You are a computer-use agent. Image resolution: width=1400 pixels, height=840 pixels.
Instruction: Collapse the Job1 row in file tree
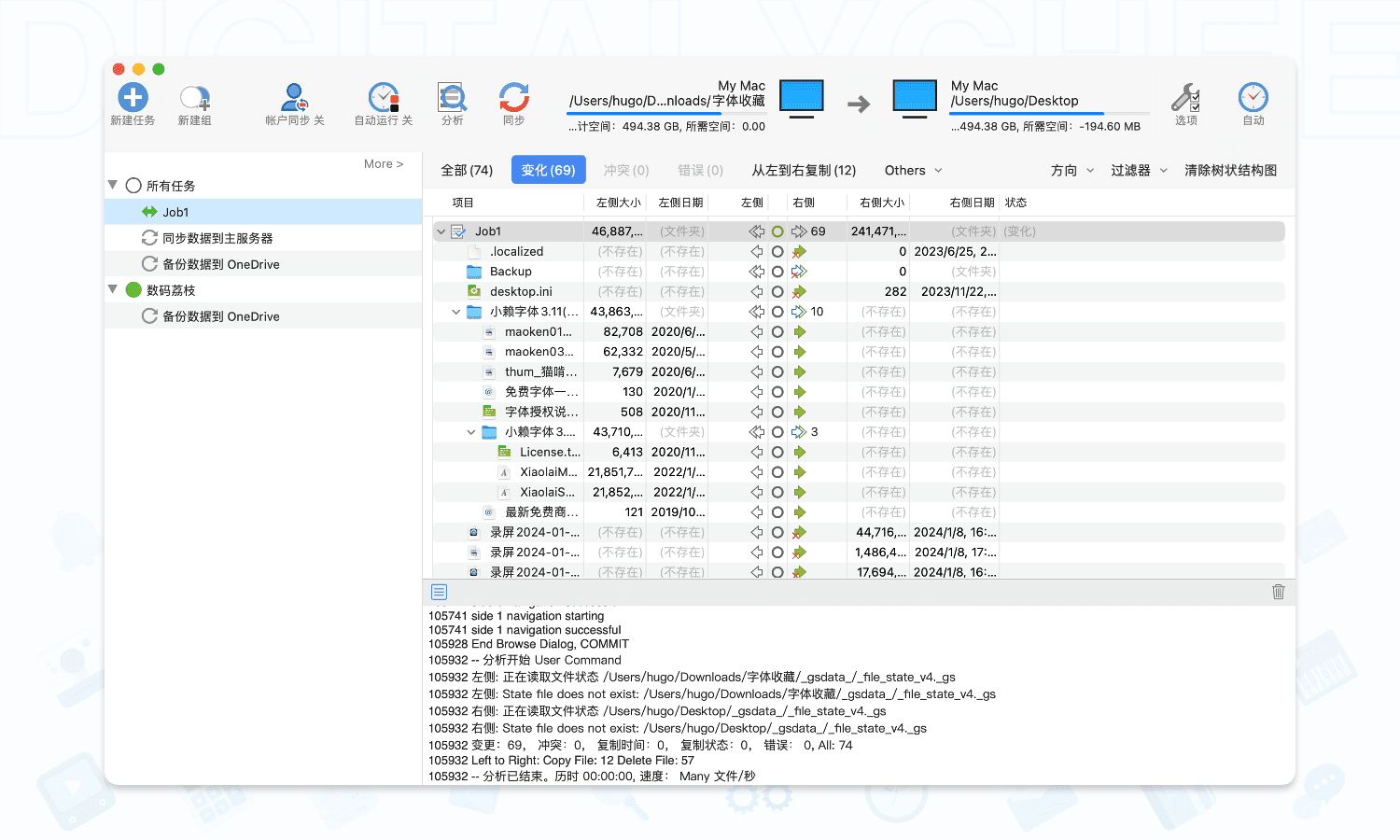click(x=441, y=231)
